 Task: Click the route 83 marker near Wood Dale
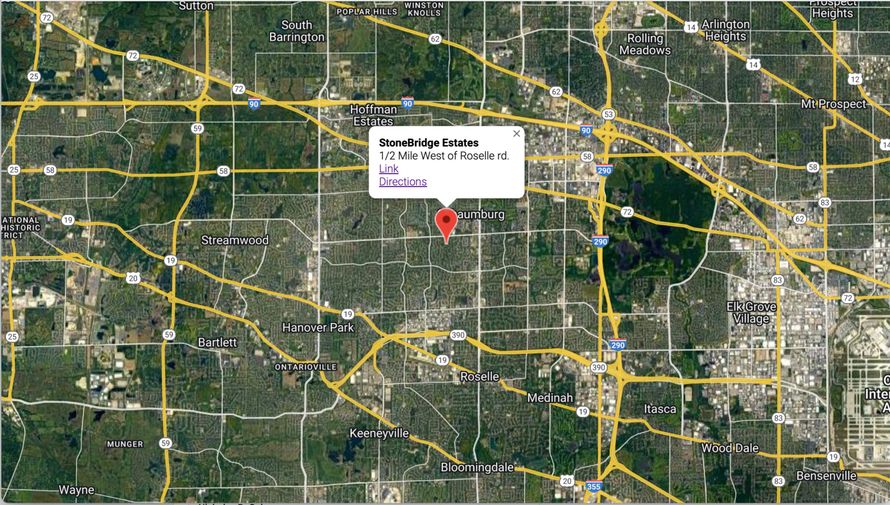(778, 418)
